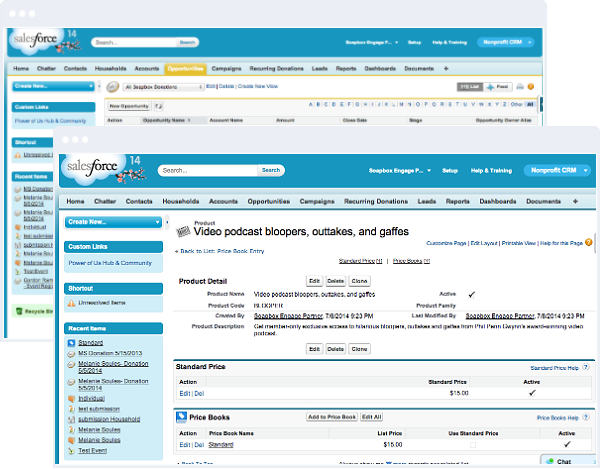Click the orange help icon in back window
Image resolution: width=600 pixels, height=469 pixels.
point(530,87)
